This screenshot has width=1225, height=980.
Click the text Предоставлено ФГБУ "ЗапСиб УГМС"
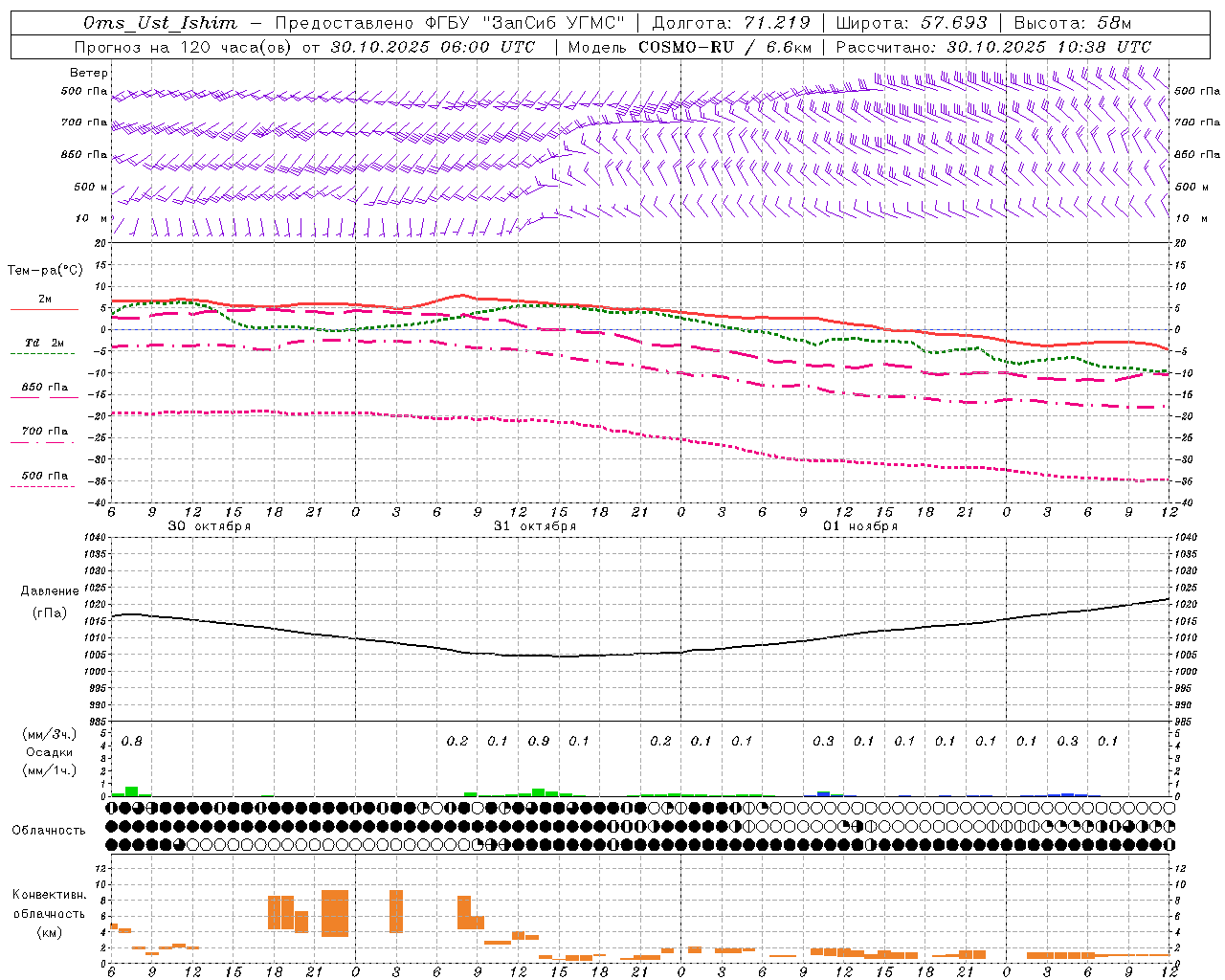[x=450, y=23]
